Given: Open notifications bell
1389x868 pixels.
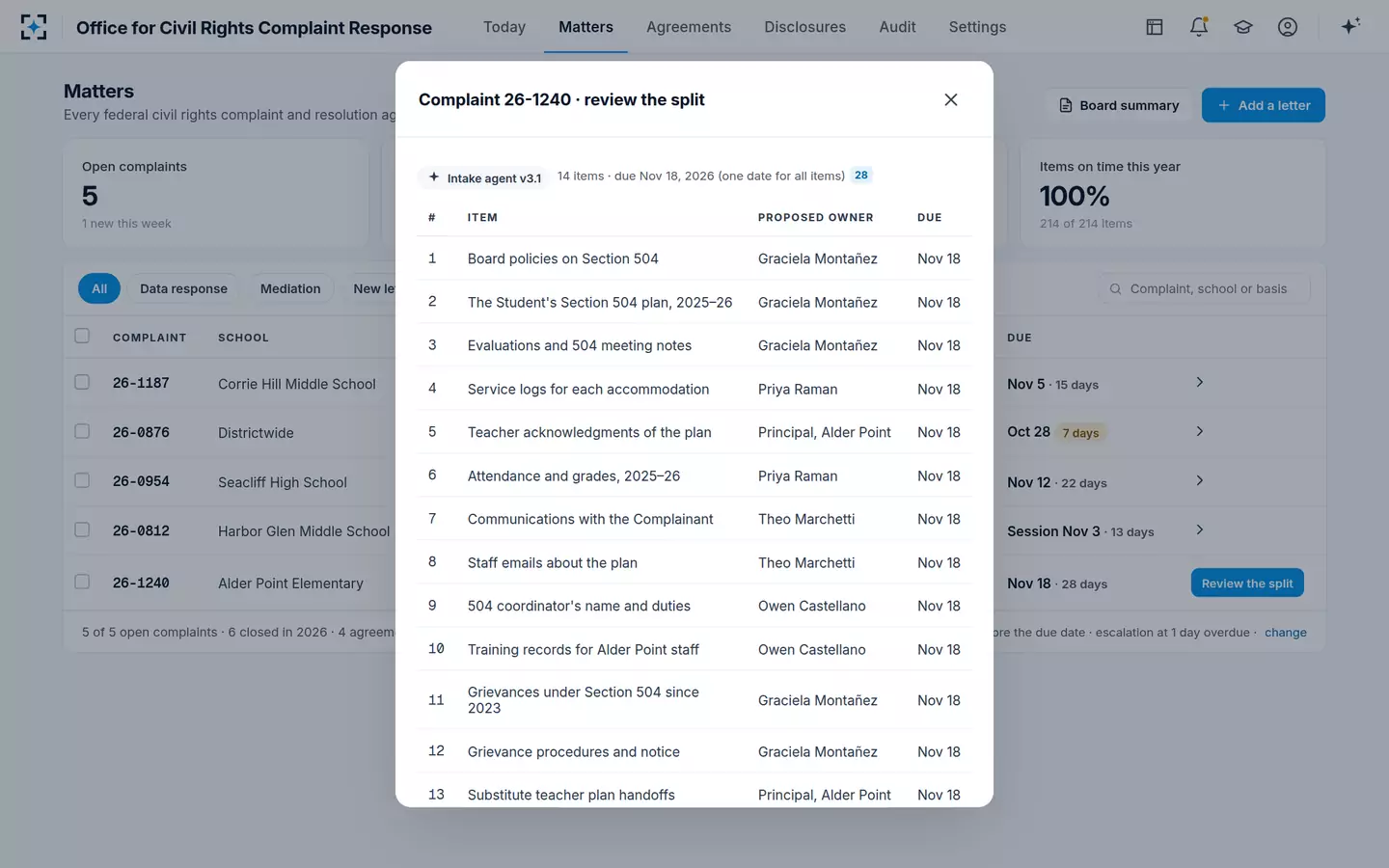Looking at the screenshot, I should (x=1199, y=27).
